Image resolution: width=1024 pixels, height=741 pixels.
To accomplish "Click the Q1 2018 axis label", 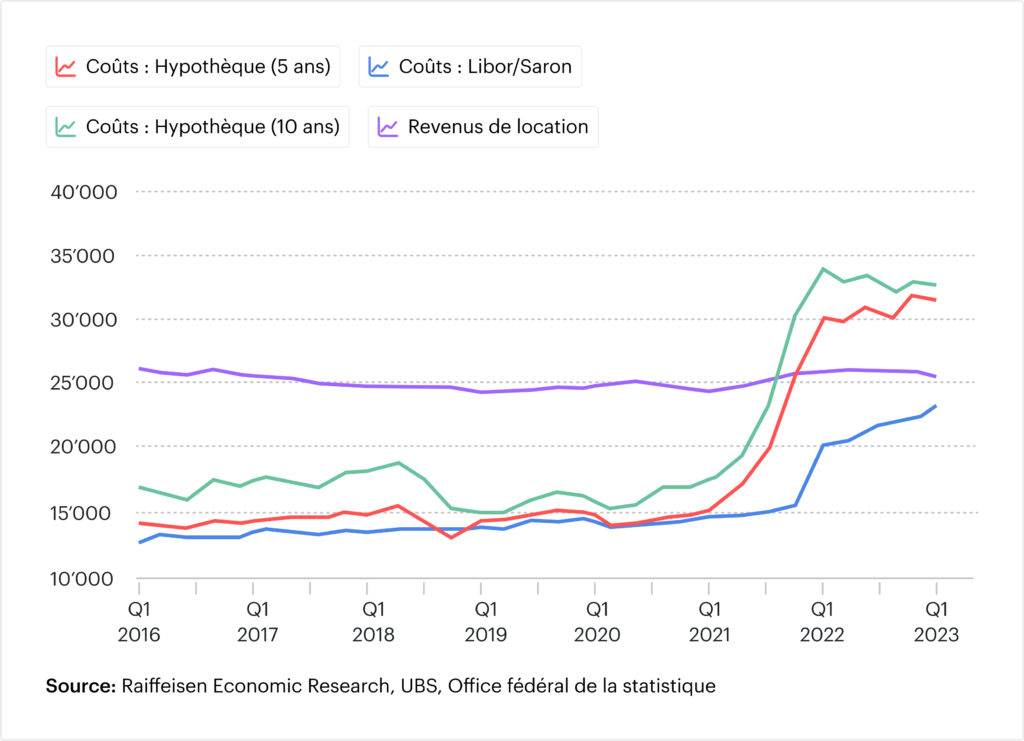I will pos(373,622).
